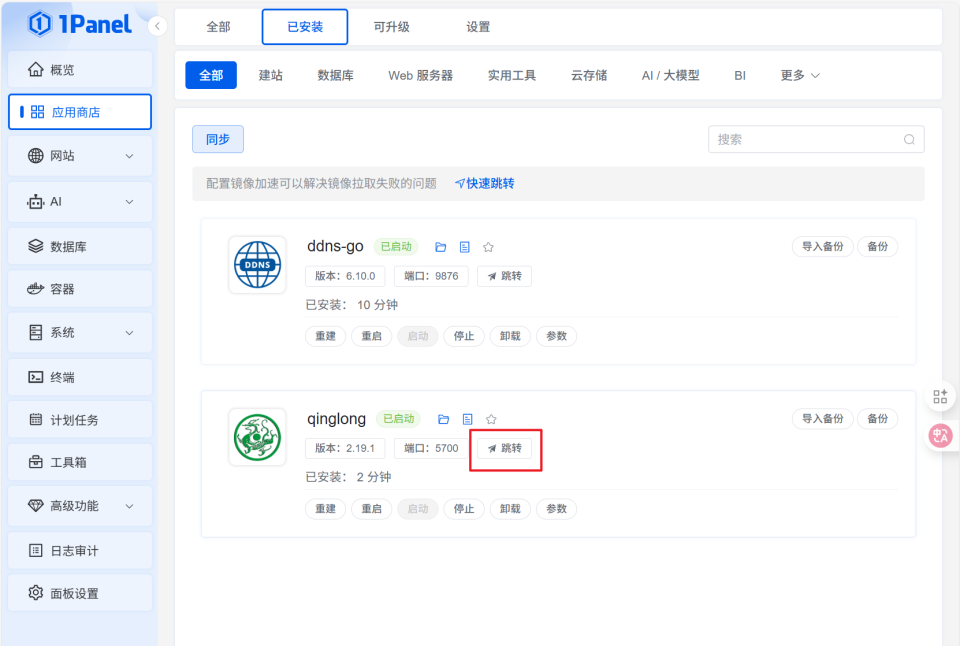
Task: Click qinglong 导入备份 button
Action: [x=823, y=418]
